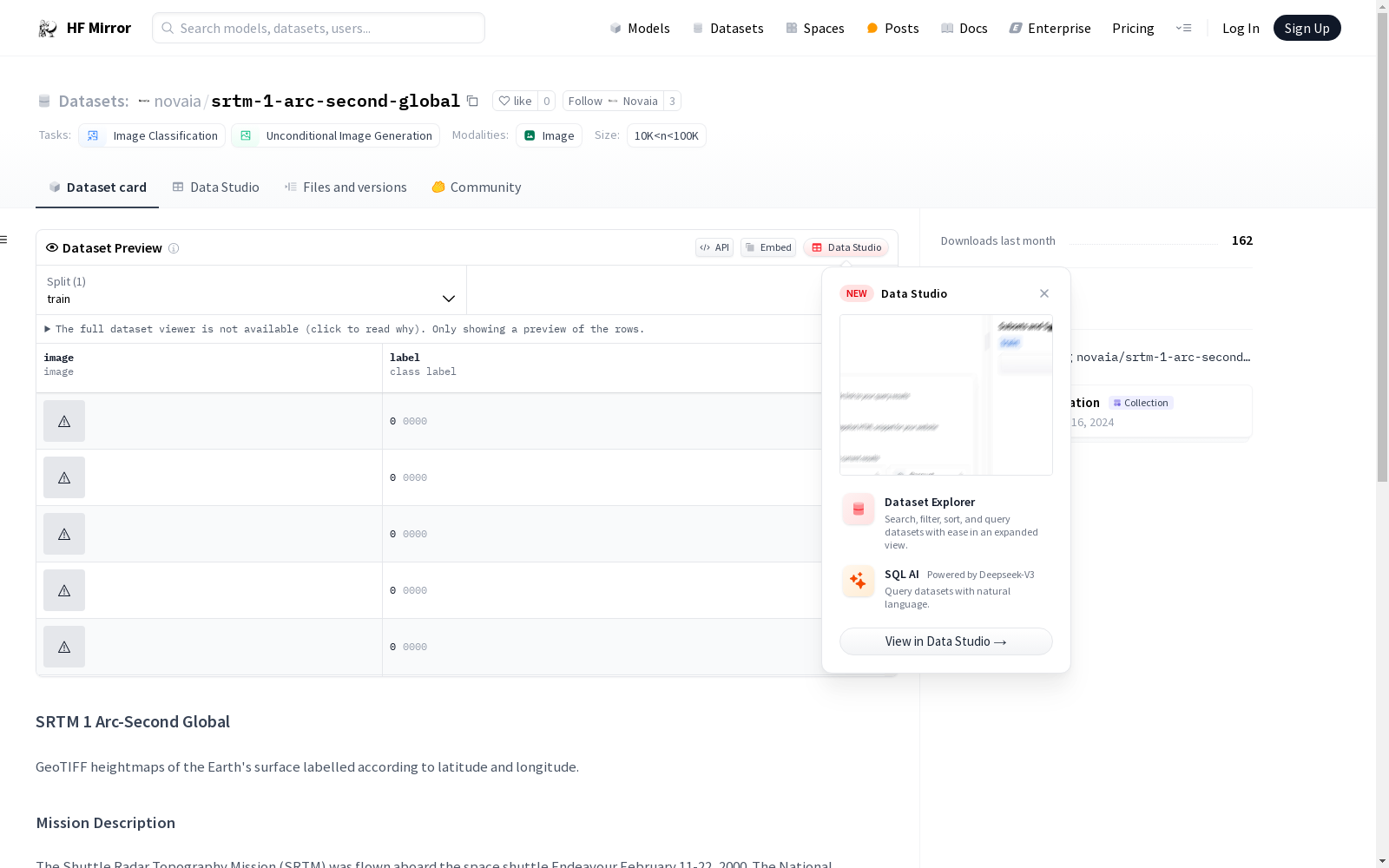Click the downloads last month count 162
This screenshot has height=868, width=1389.
(x=1242, y=240)
